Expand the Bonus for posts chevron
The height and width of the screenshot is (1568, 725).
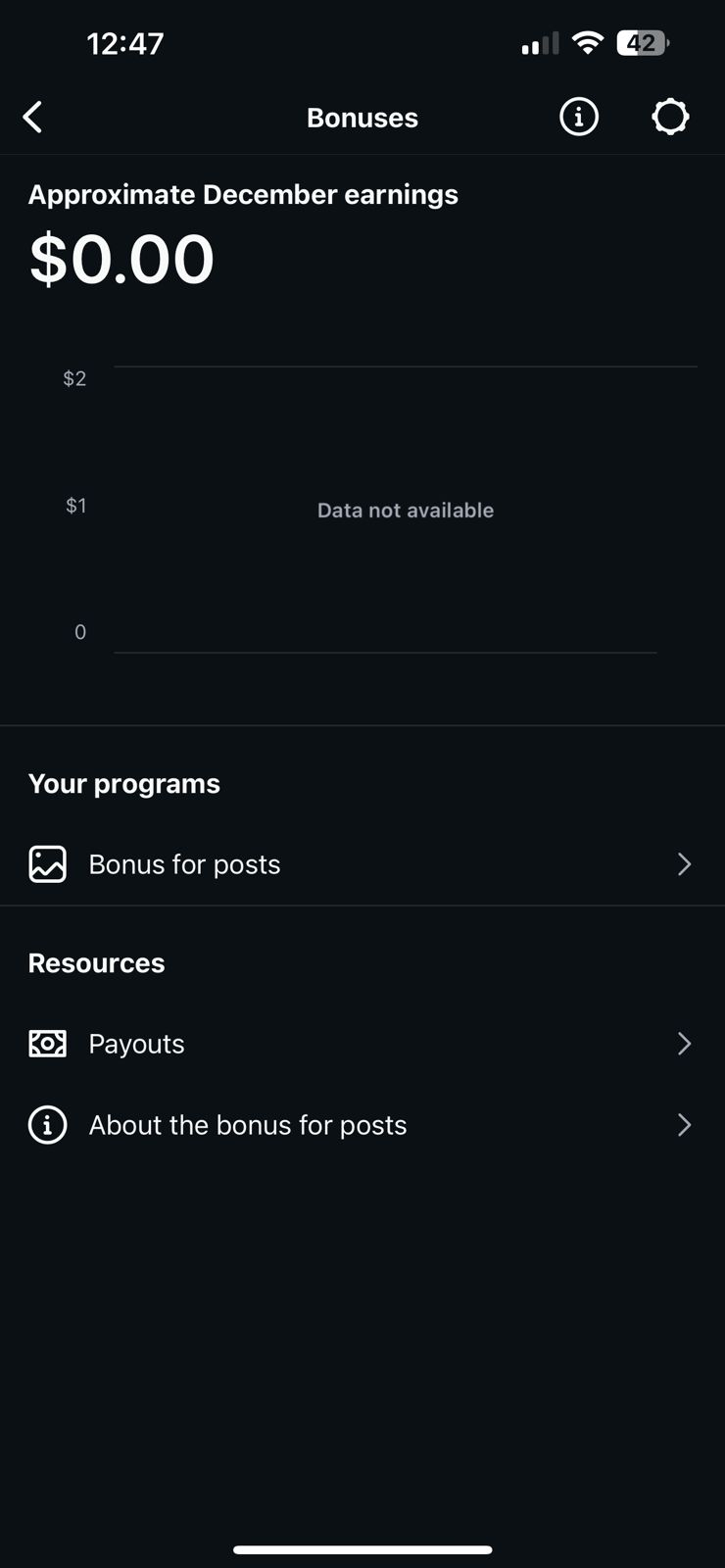tap(684, 864)
